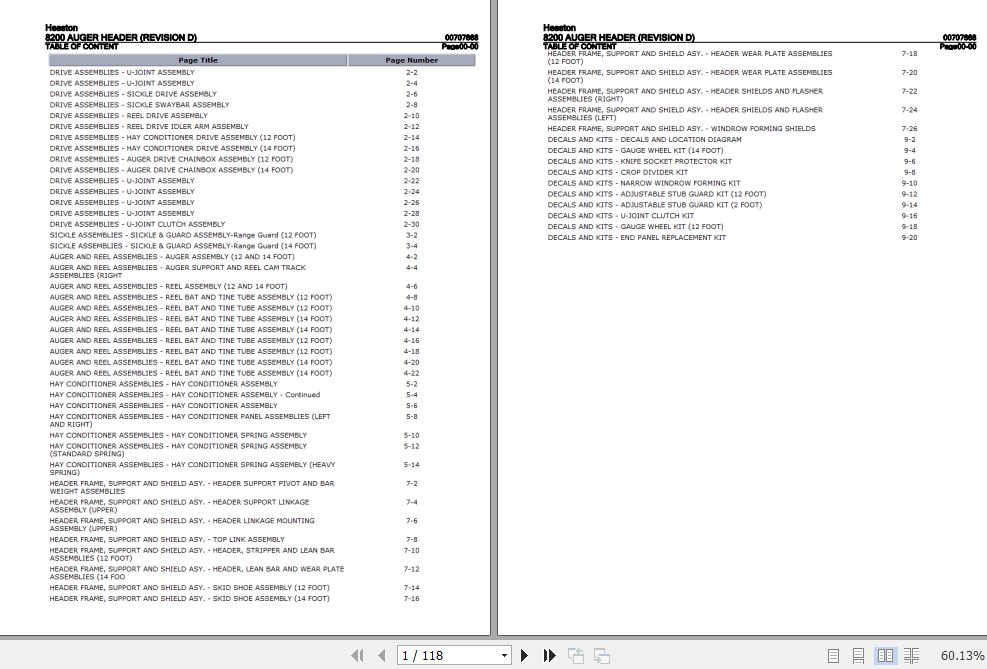Click DRIVE ASSEMBLIES - SICKLE DRIVE ASSEMBLY entry
Viewport: 987px width, 669px height.
[x=133, y=94]
